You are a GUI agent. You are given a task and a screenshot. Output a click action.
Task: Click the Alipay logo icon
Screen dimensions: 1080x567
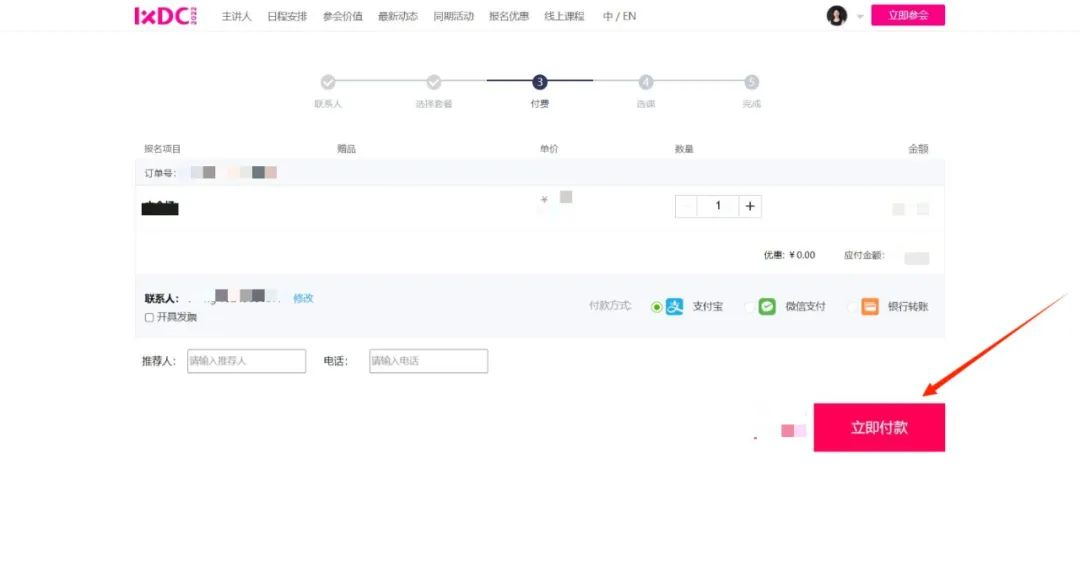675,307
